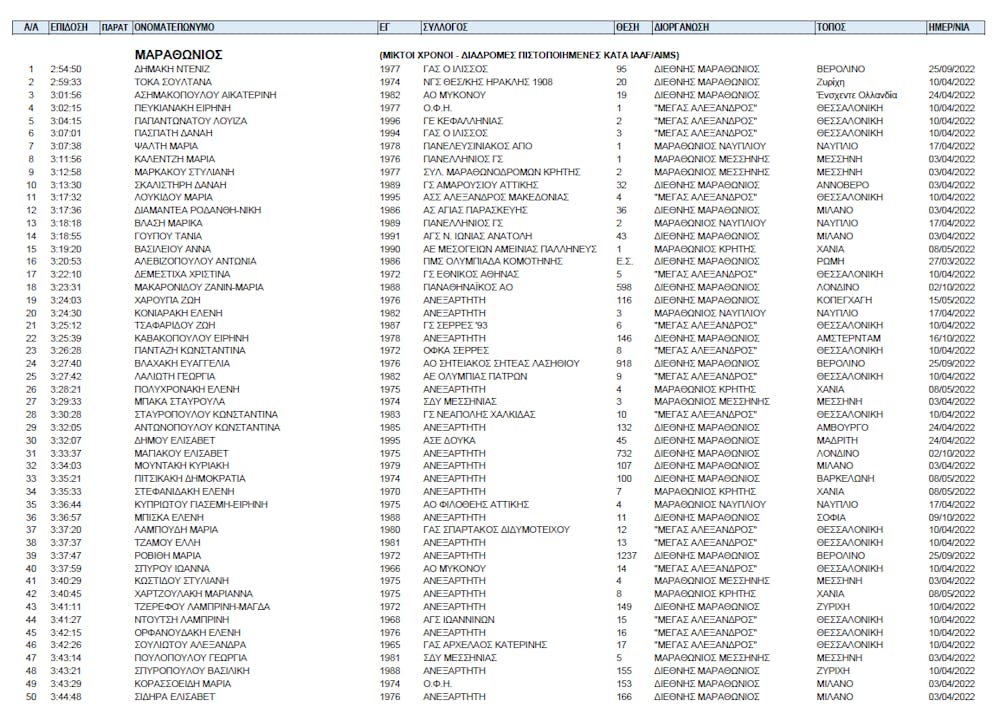Screen dimensions: 1000x720
Task: Select the time 2:54:50 in first row
Action: 66,69
